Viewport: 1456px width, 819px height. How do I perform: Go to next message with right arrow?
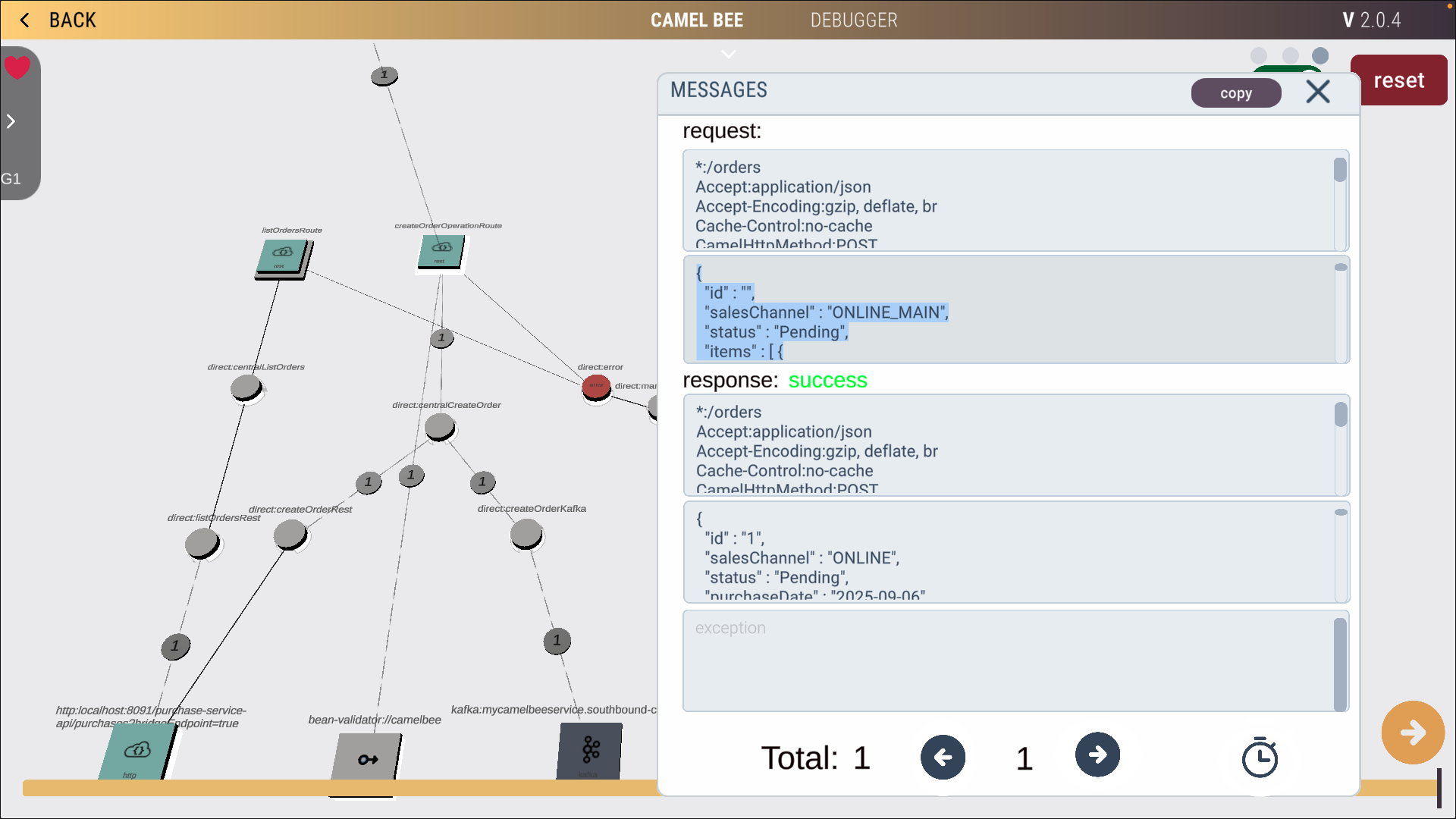(1097, 755)
